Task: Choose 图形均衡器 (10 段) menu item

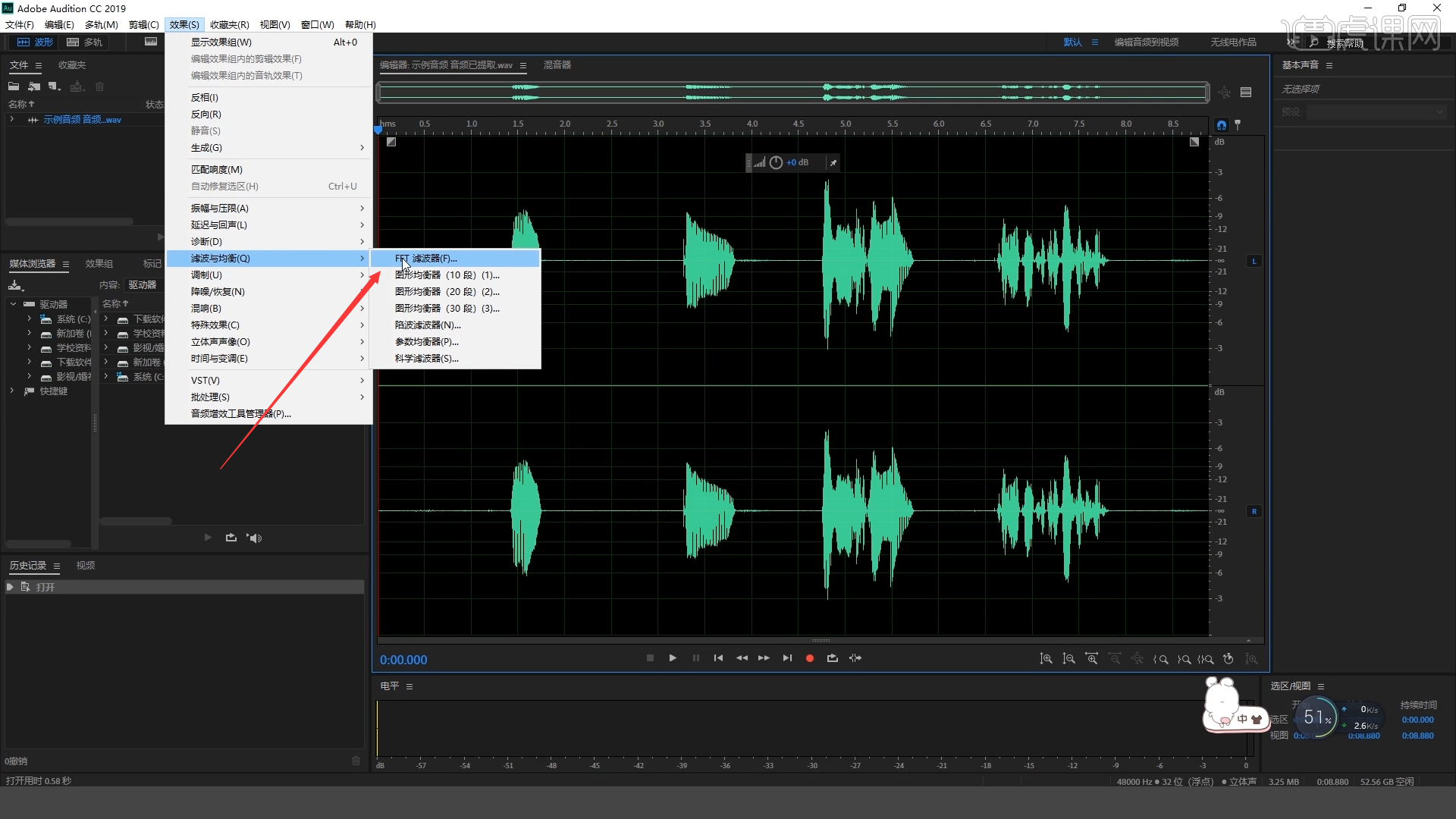Action: (x=456, y=275)
